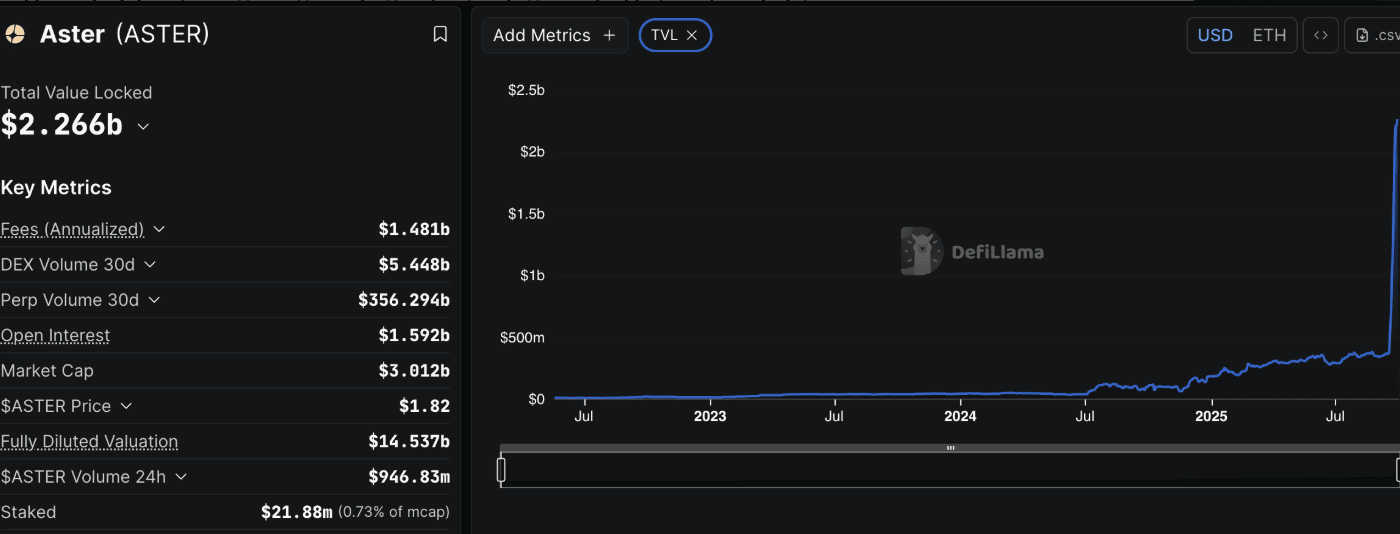Expand $ASTER Volume 24h details

pyautogui.click(x=181, y=477)
